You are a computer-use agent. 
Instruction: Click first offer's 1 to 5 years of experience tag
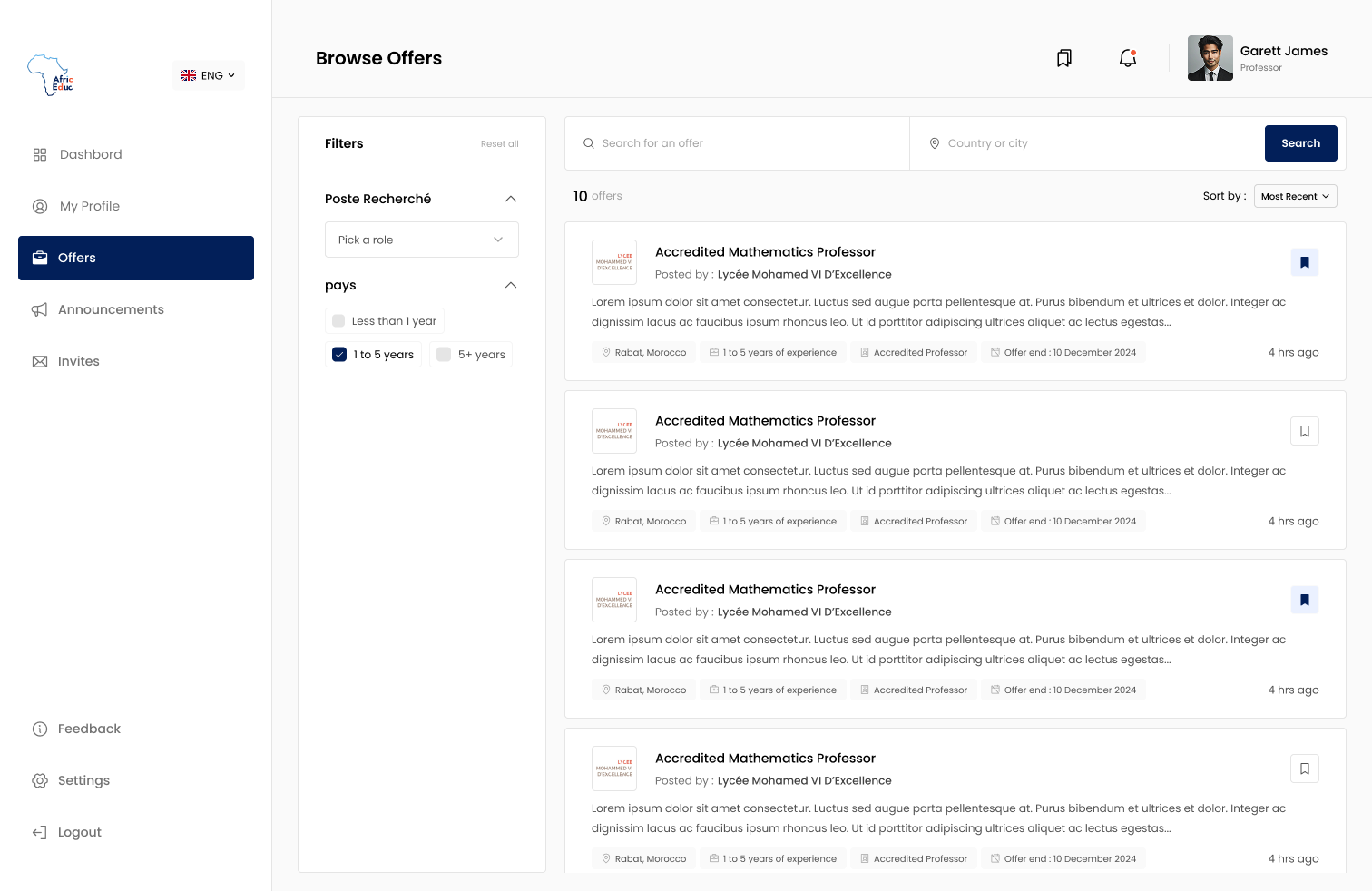pyautogui.click(x=773, y=352)
